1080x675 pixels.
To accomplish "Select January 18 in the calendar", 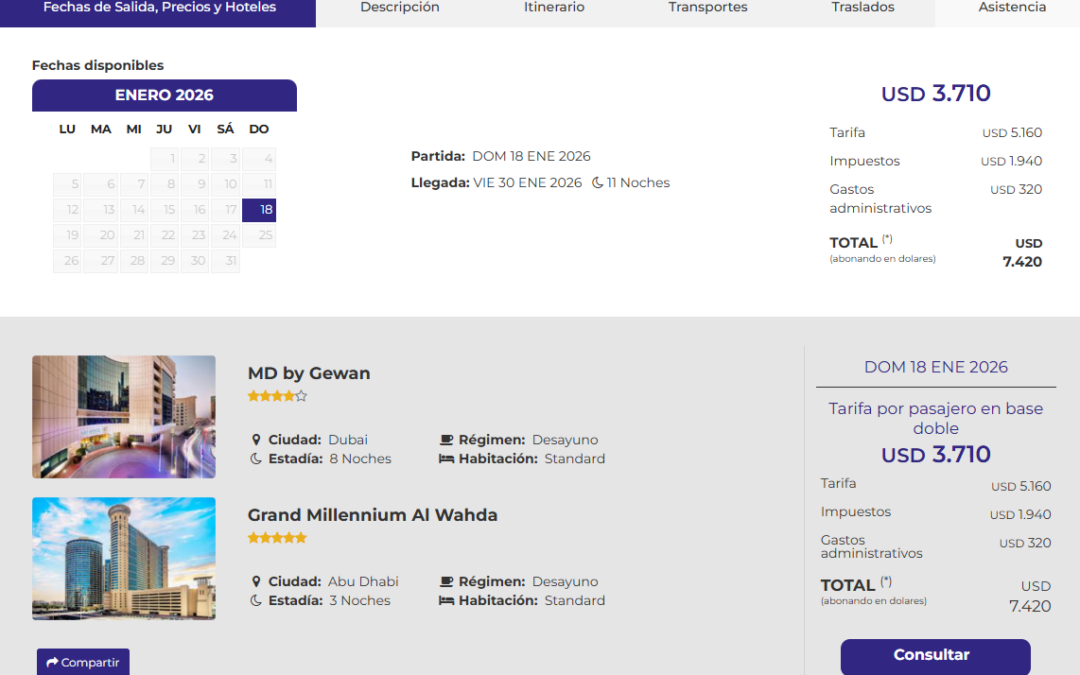I will click(x=259, y=210).
